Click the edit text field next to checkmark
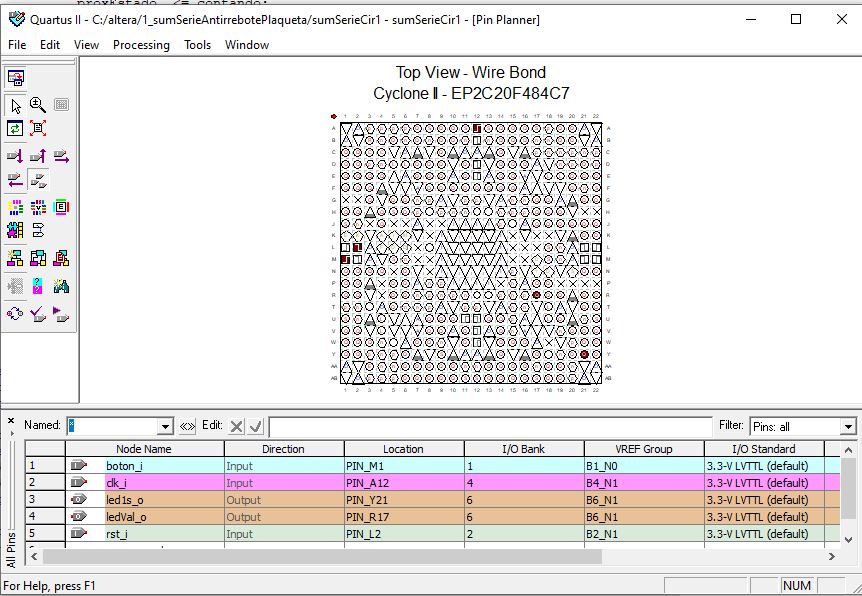 [x=490, y=427]
